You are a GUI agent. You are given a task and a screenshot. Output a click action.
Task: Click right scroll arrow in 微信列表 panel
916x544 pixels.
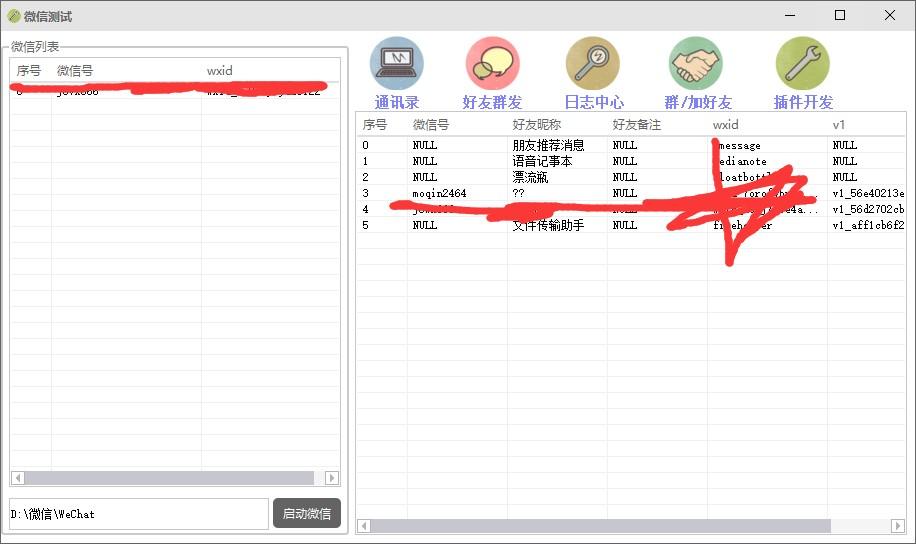[332, 478]
